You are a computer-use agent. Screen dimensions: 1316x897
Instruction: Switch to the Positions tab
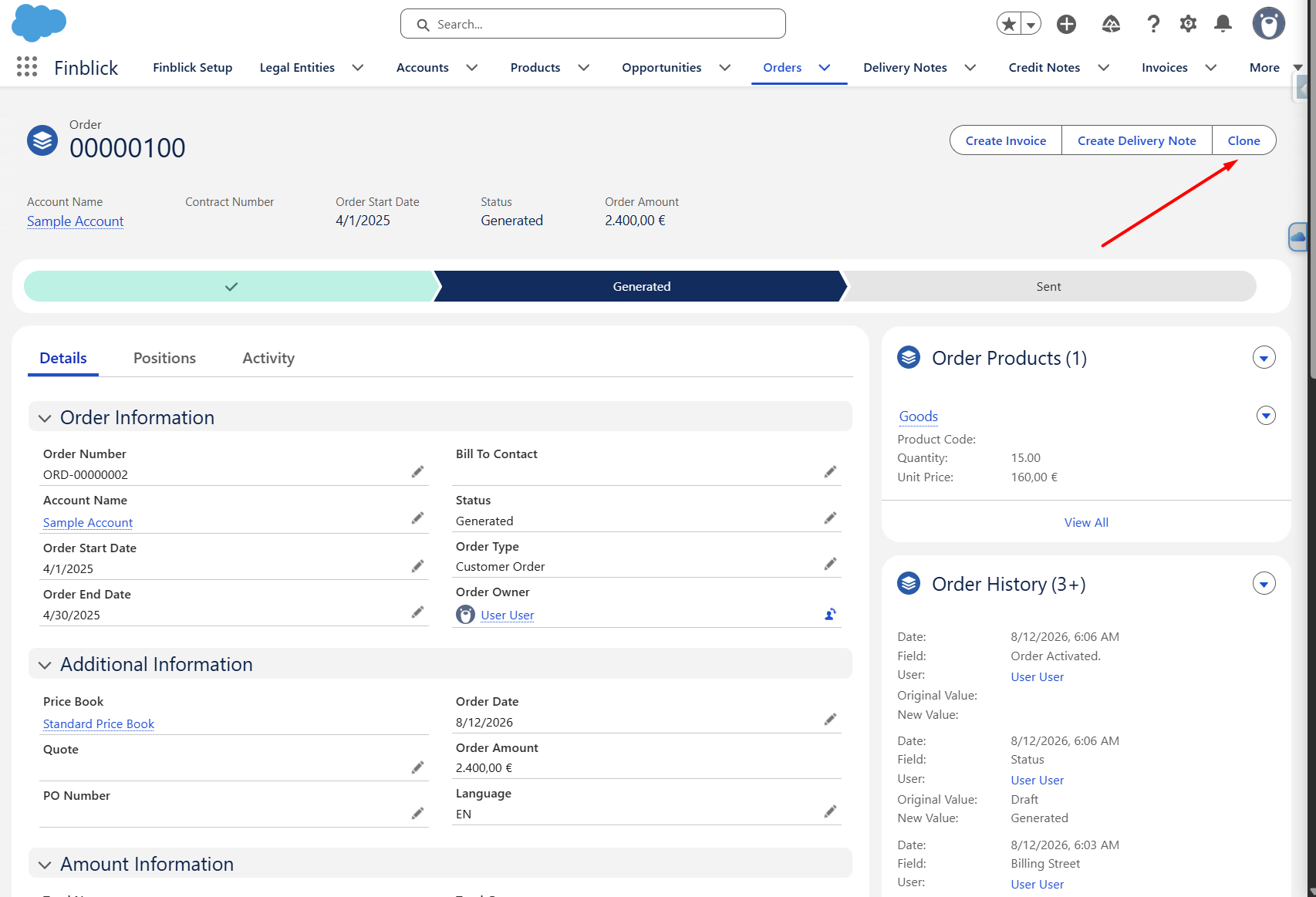click(x=164, y=358)
